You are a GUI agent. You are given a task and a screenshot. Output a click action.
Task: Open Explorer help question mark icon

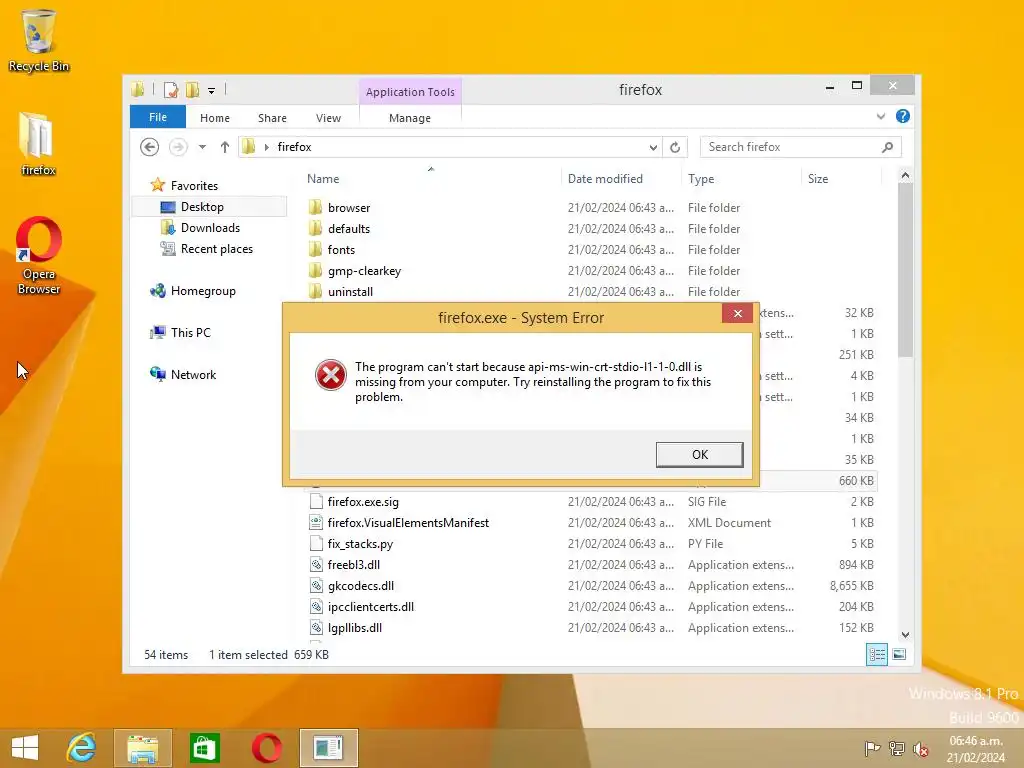pos(903,116)
